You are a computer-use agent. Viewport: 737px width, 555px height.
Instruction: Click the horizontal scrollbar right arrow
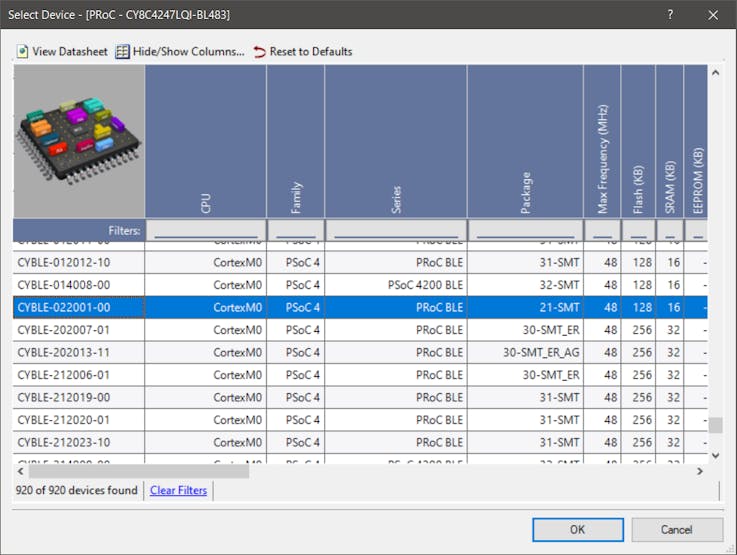point(701,470)
